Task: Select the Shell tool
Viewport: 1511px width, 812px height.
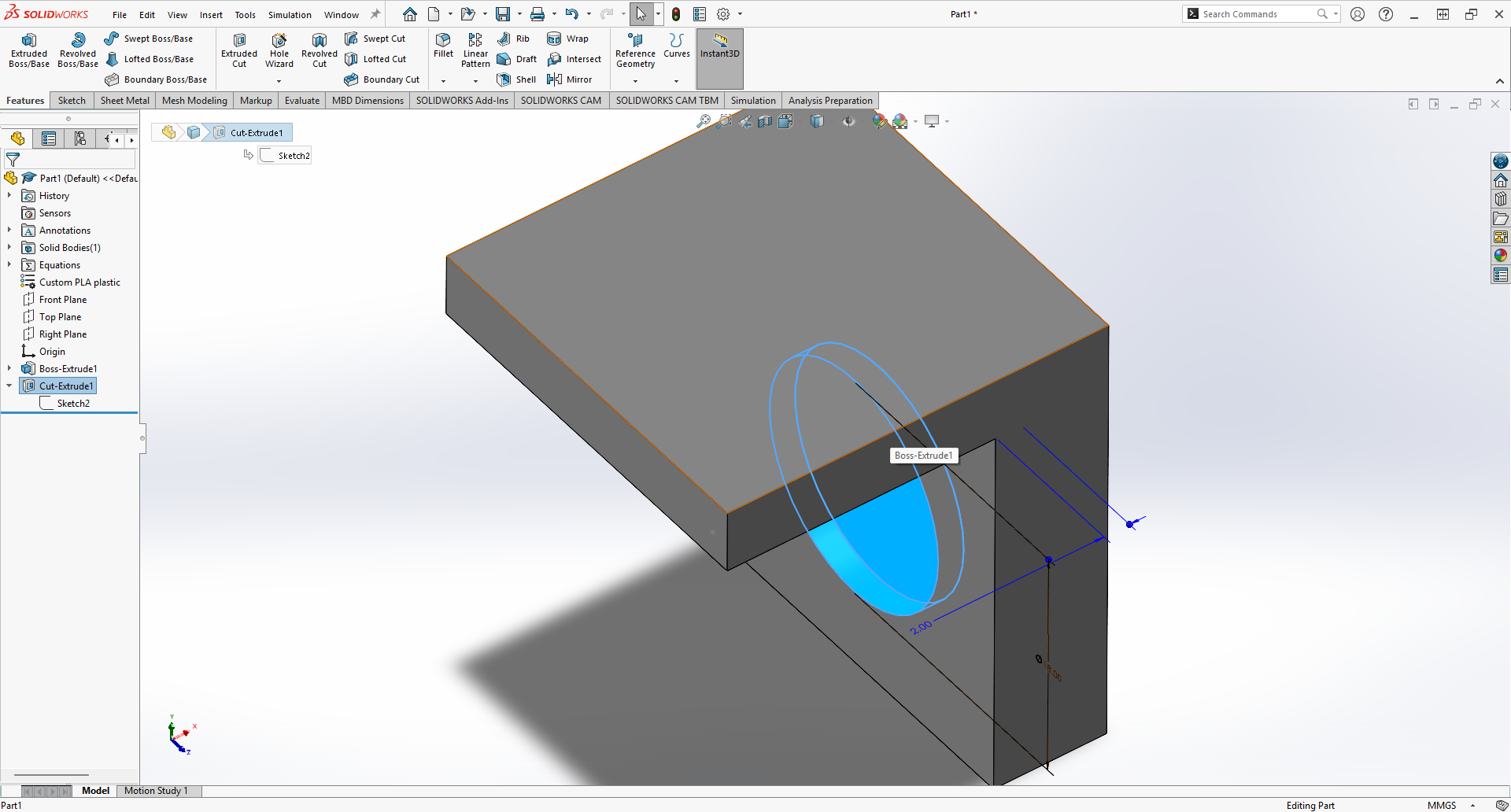Action: [516, 79]
